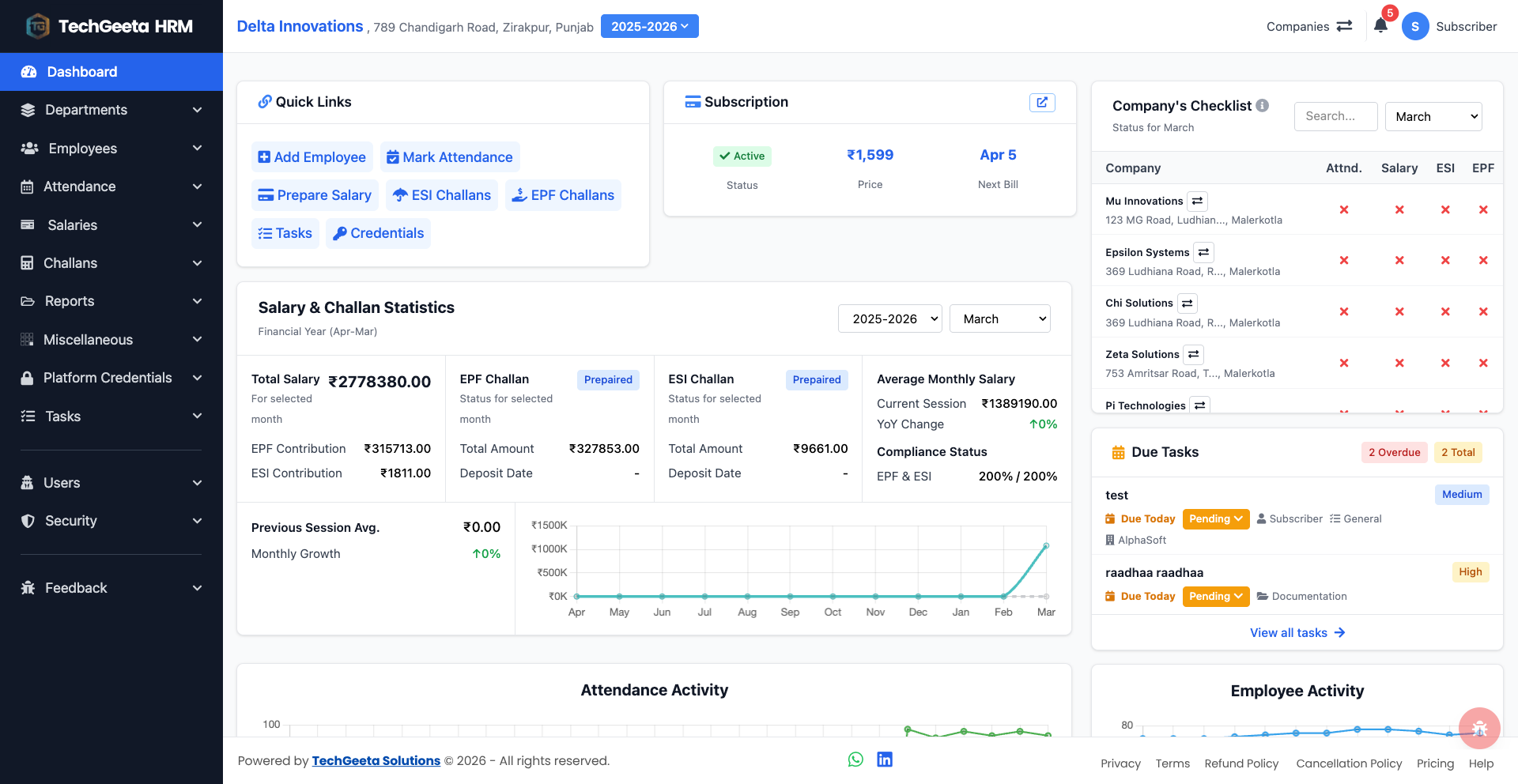Click the Subscription card icon
Image resolution: width=1518 pixels, height=784 pixels.
tap(693, 102)
